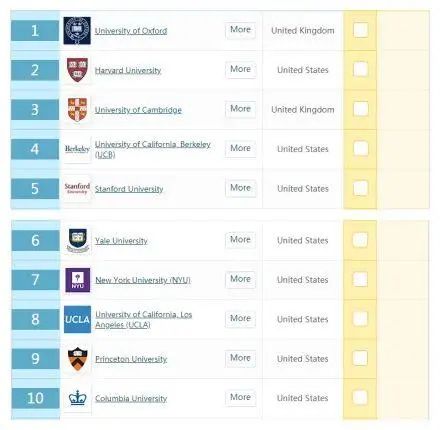Screen dimensions: 440x430
Task: Tick the compare checkbox for Columbia University
Action: pos(360,397)
